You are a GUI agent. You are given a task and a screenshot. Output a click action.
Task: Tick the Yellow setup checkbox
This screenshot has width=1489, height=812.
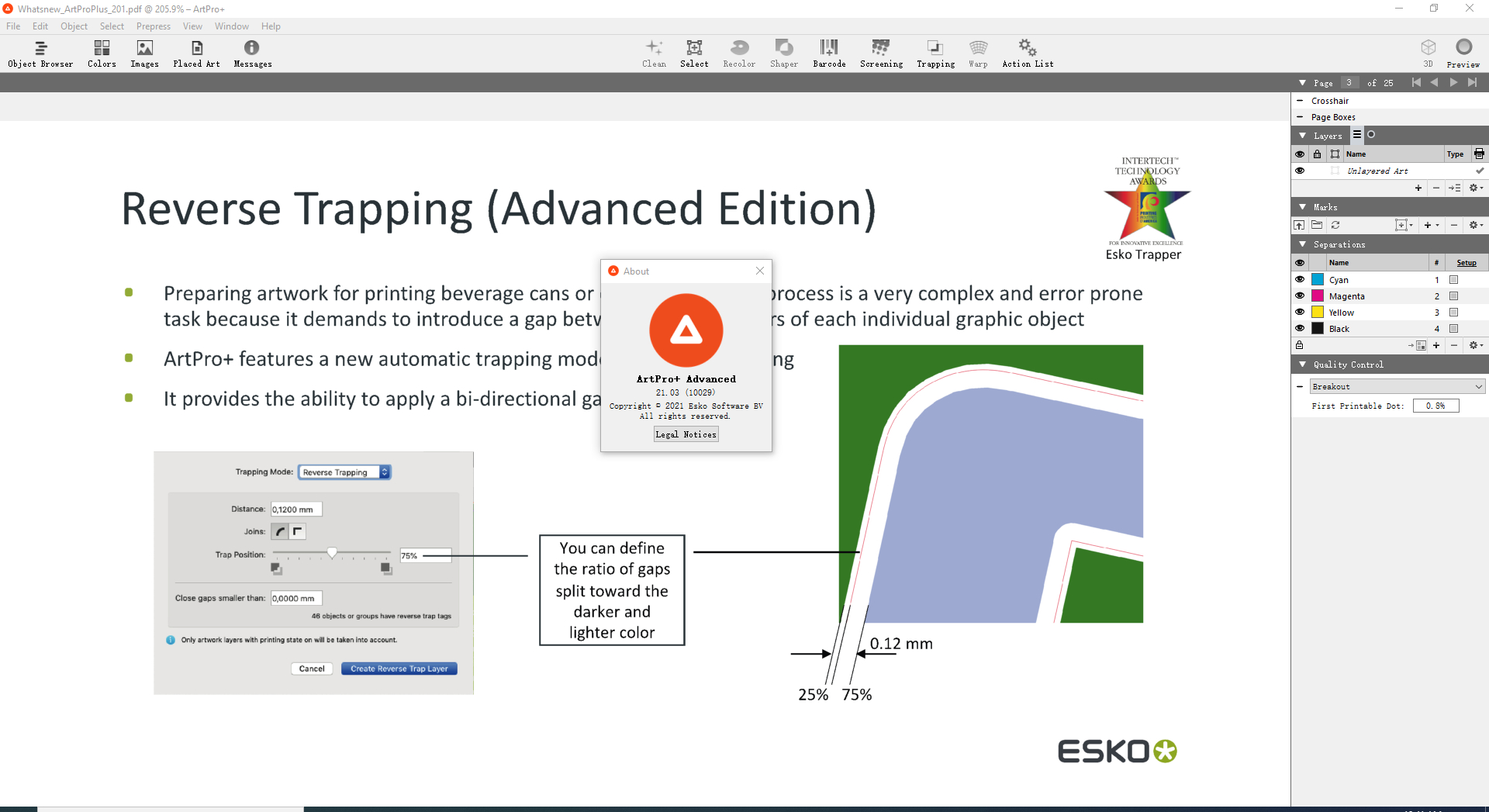[x=1454, y=313]
